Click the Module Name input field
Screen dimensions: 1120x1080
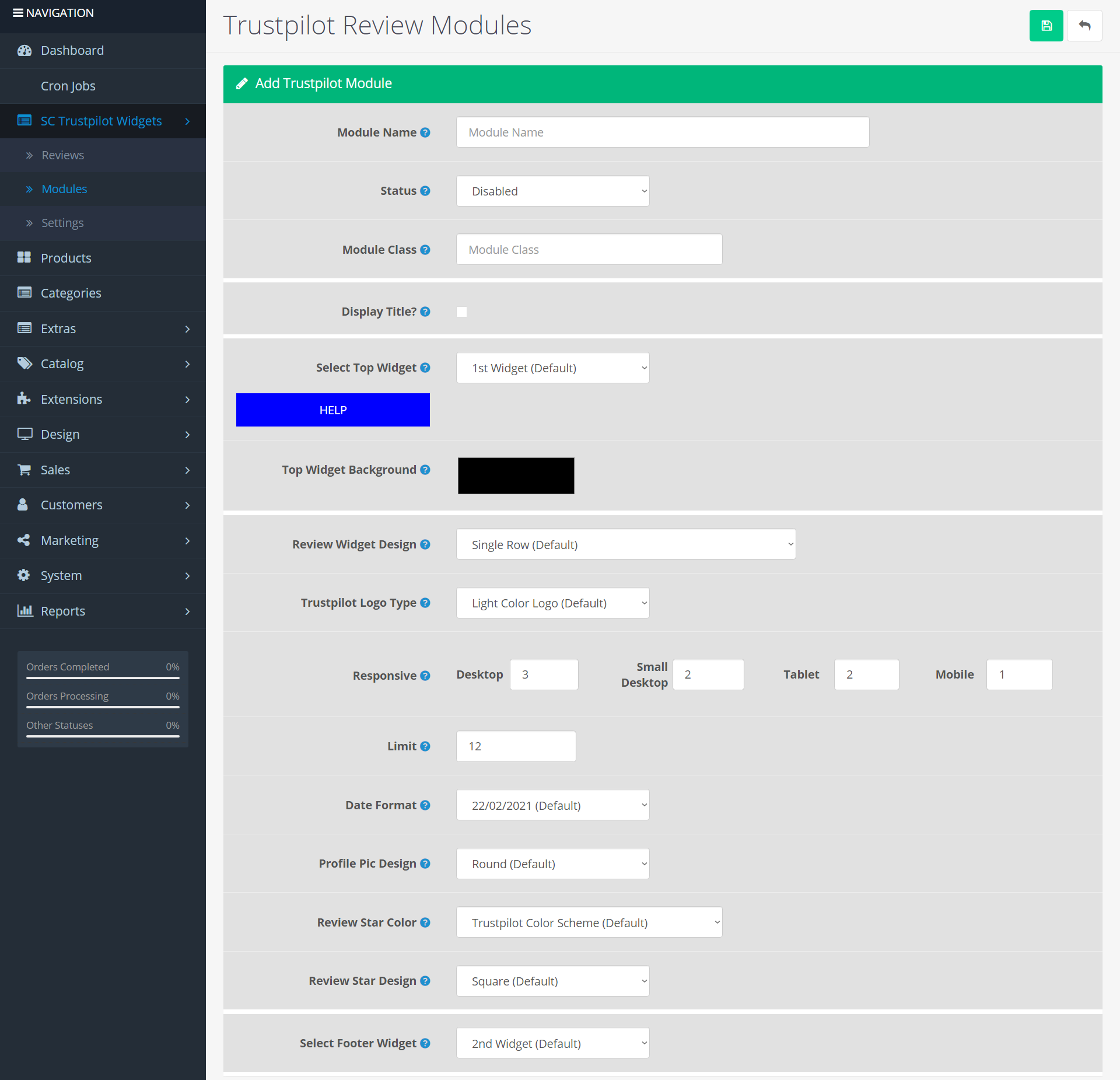pyautogui.click(x=663, y=132)
